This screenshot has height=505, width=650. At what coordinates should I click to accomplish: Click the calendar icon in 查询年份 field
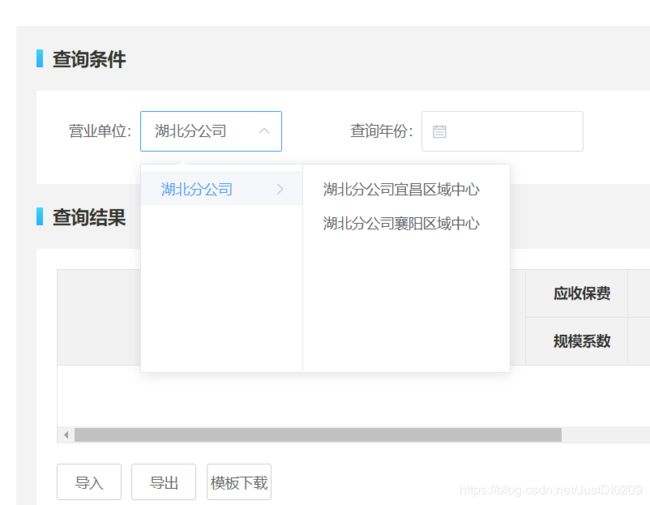click(439, 132)
